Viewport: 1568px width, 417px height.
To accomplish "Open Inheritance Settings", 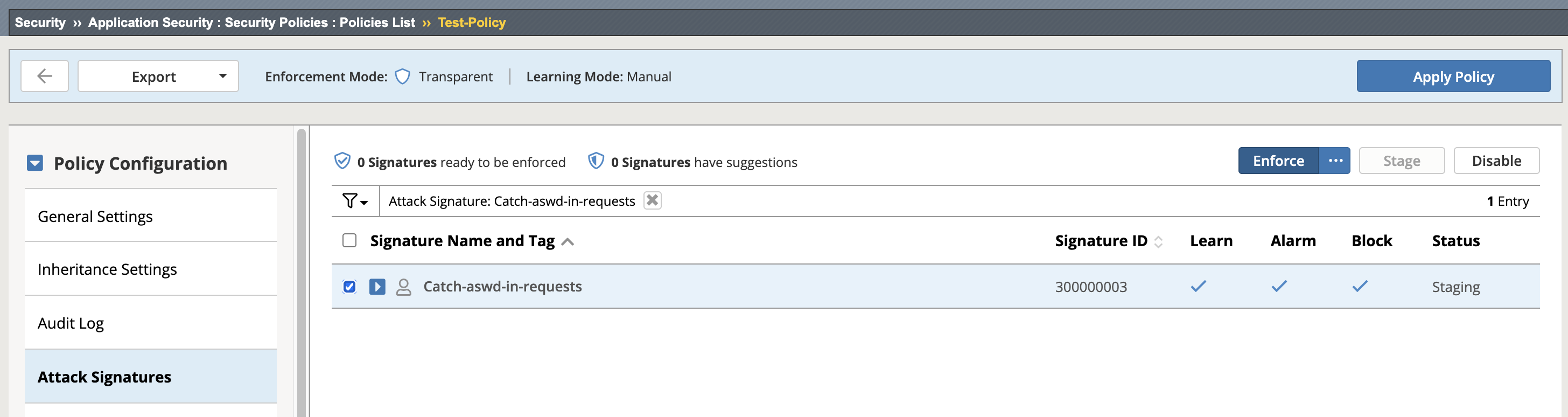I will pos(150,269).
